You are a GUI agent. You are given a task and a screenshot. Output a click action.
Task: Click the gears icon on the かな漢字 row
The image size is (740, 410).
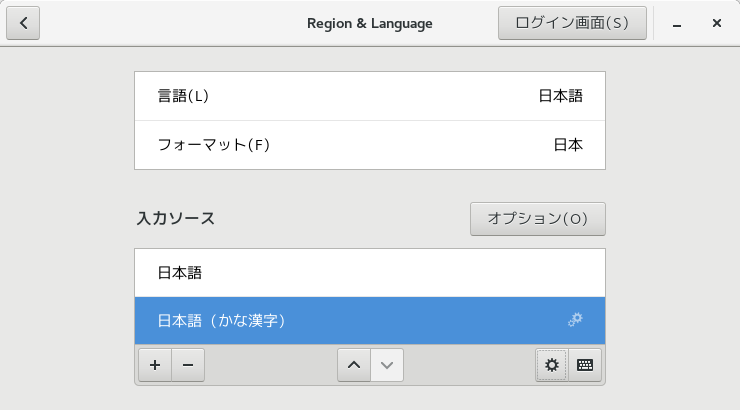click(x=575, y=320)
